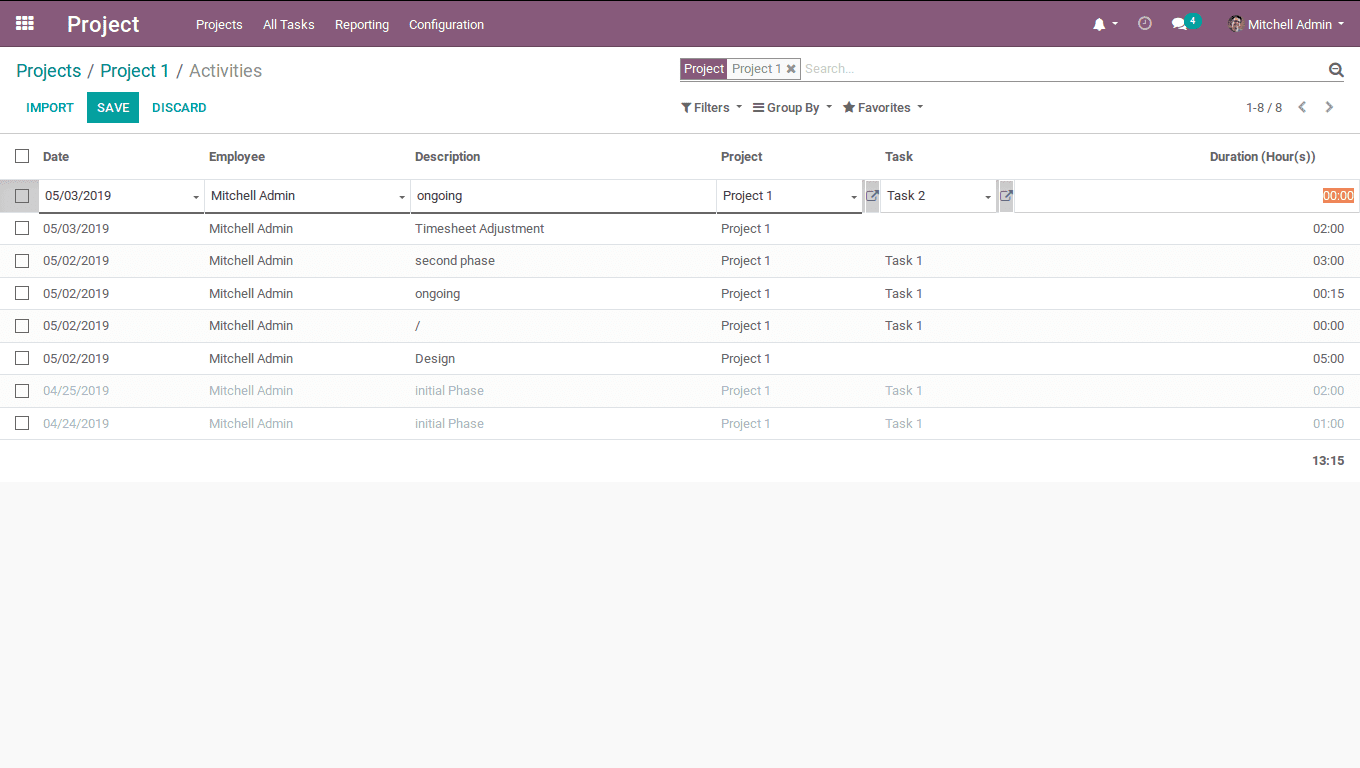
Task: Go to the previous page arrow
Action: click(1302, 107)
